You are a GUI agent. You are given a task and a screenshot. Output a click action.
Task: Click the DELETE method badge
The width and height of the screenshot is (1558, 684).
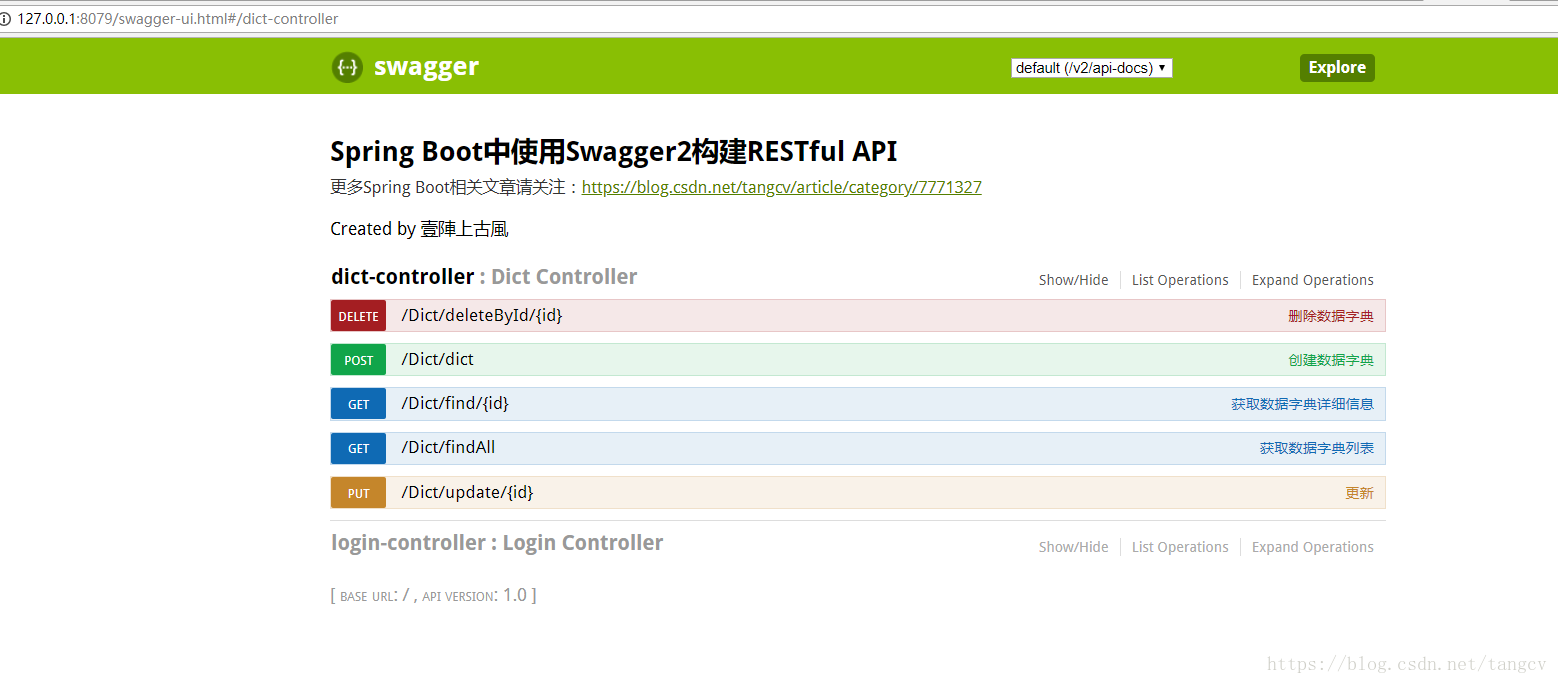pos(358,316)
